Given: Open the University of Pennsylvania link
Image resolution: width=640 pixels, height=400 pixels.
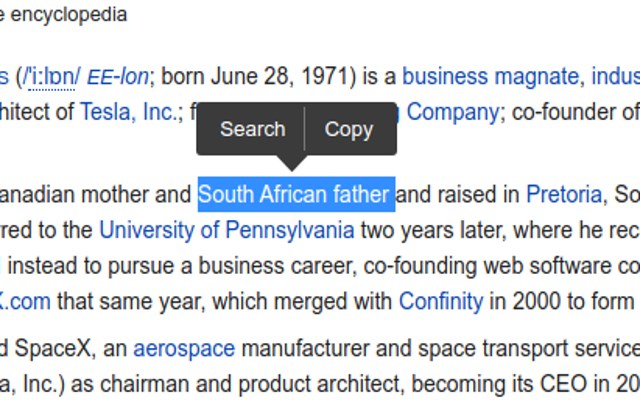Looking at the screenshot, I should point(227,230).
